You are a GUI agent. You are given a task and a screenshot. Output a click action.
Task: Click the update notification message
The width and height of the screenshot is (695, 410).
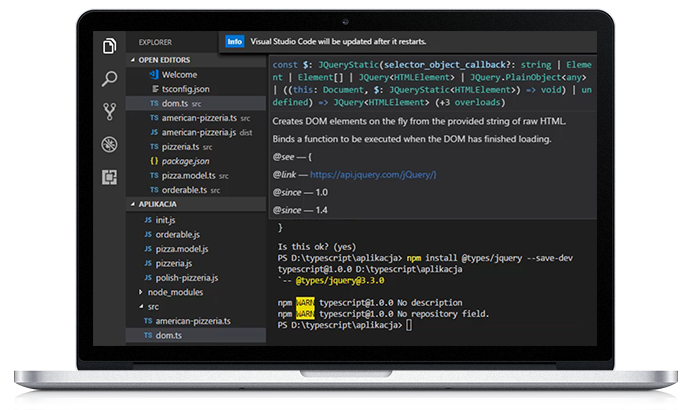[338, 42]
